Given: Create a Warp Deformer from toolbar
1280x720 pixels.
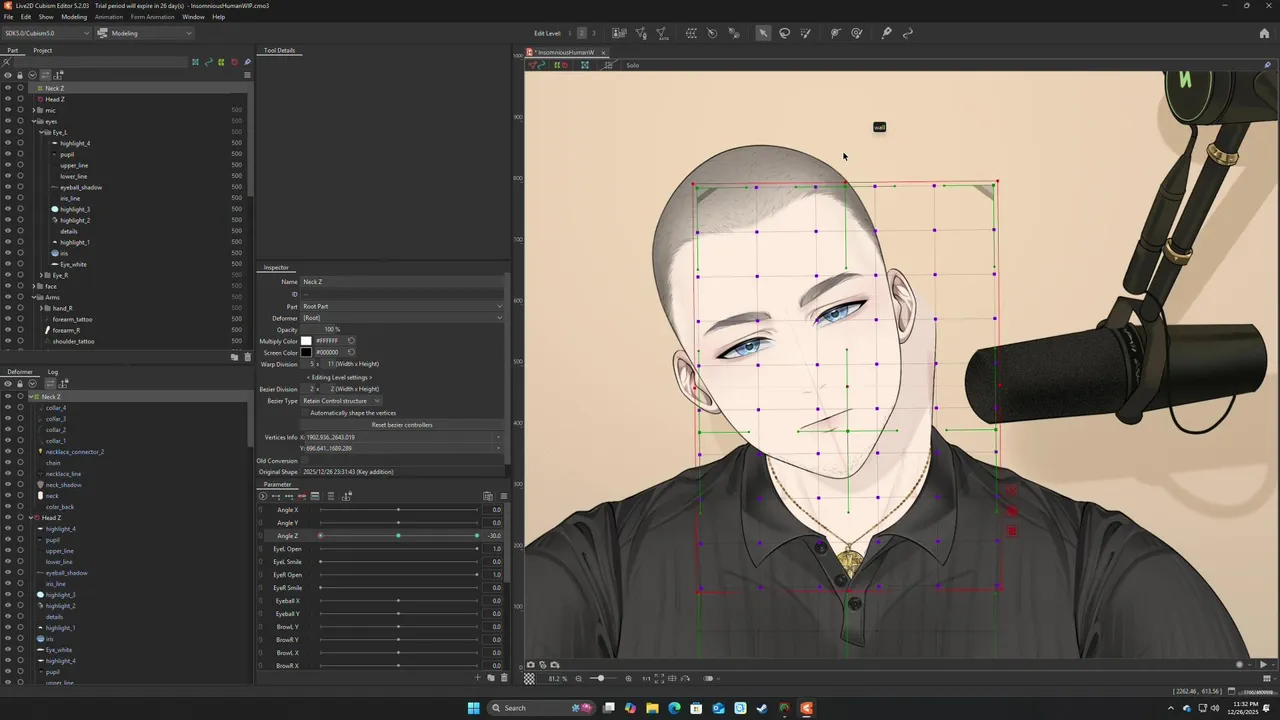Looking at the screenshot, I should click(691, 33).
